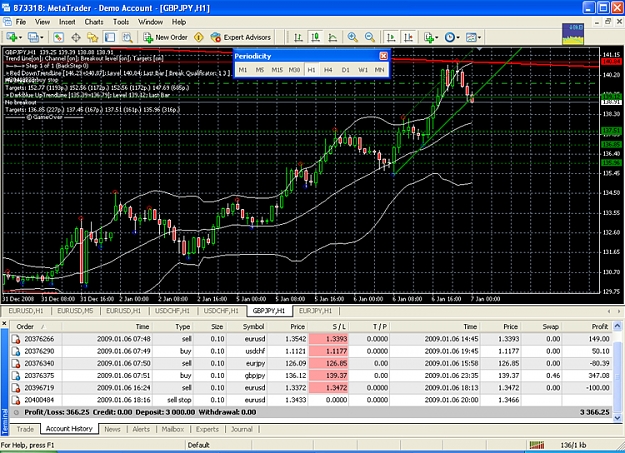Click order 20400484 row icon
Image resolution: width=625 pixels, height=453 pixels.
[16, 400]
